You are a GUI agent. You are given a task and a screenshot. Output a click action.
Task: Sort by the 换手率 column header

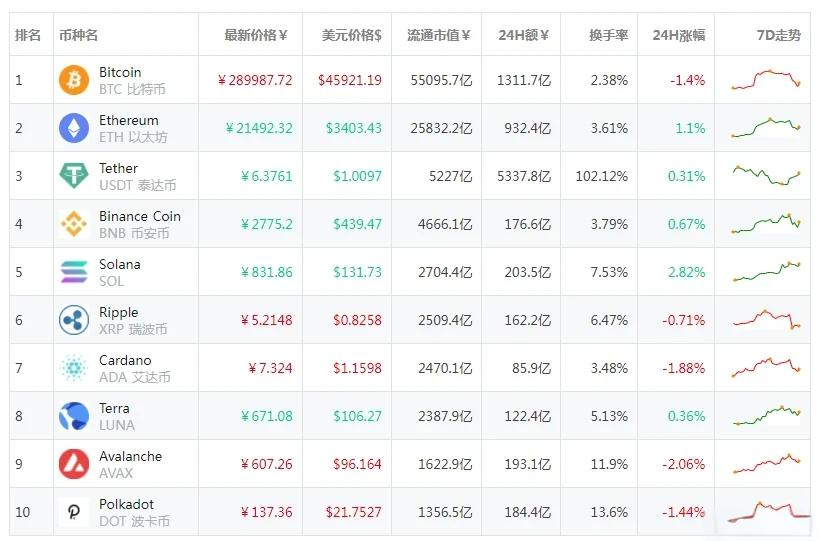(x=609, y=35)
